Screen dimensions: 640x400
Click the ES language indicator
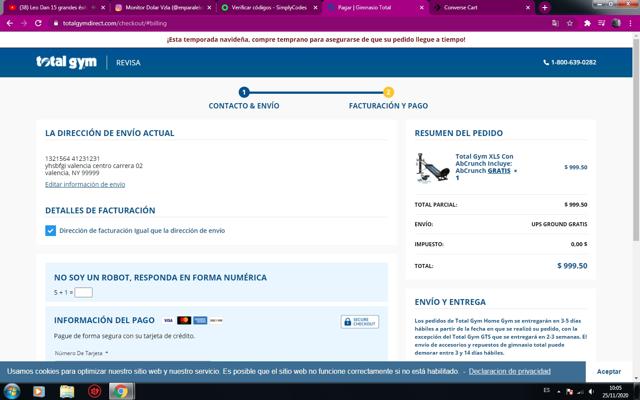tap(547, 391)
